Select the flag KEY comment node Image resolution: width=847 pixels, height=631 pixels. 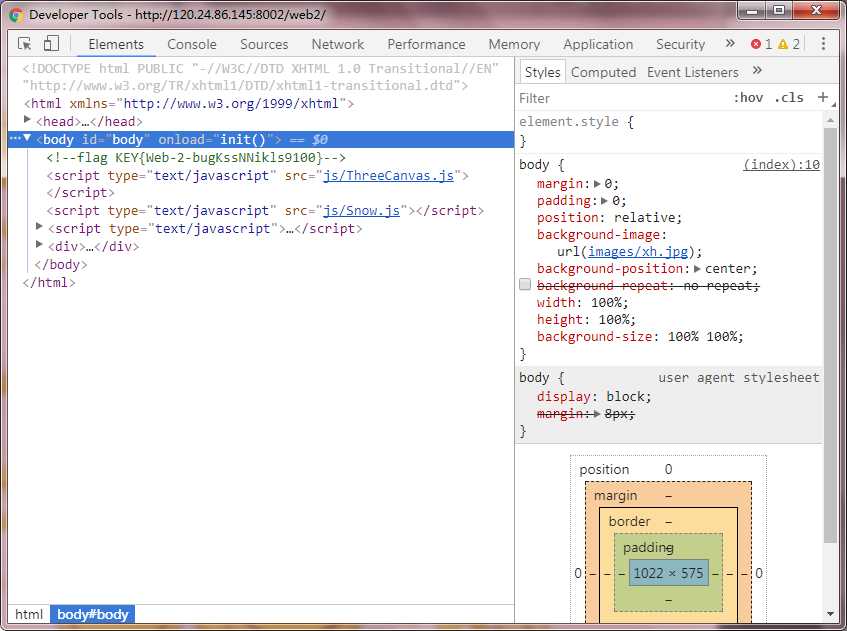(196, 158)
